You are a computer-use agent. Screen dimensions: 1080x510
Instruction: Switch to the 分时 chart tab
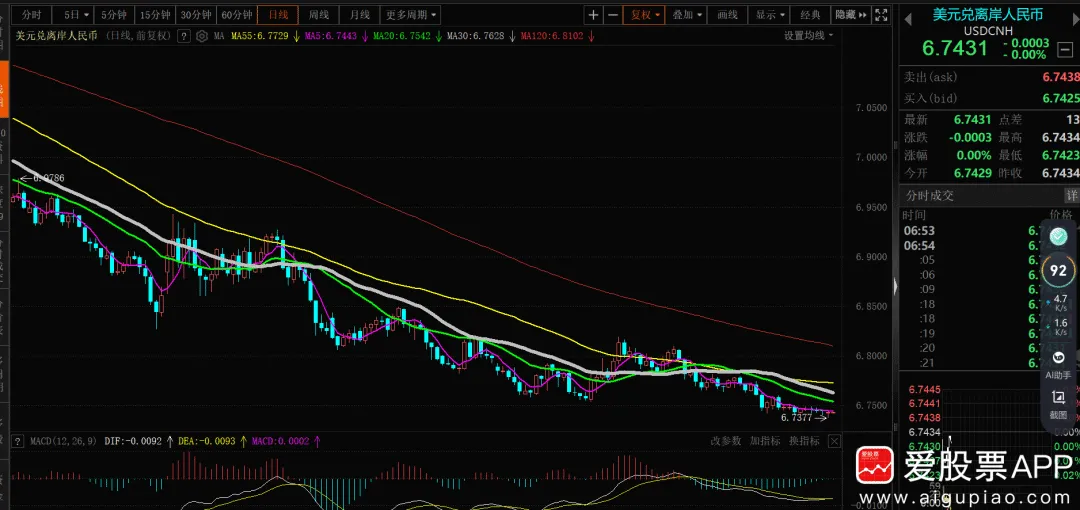(x=31, y=14)
